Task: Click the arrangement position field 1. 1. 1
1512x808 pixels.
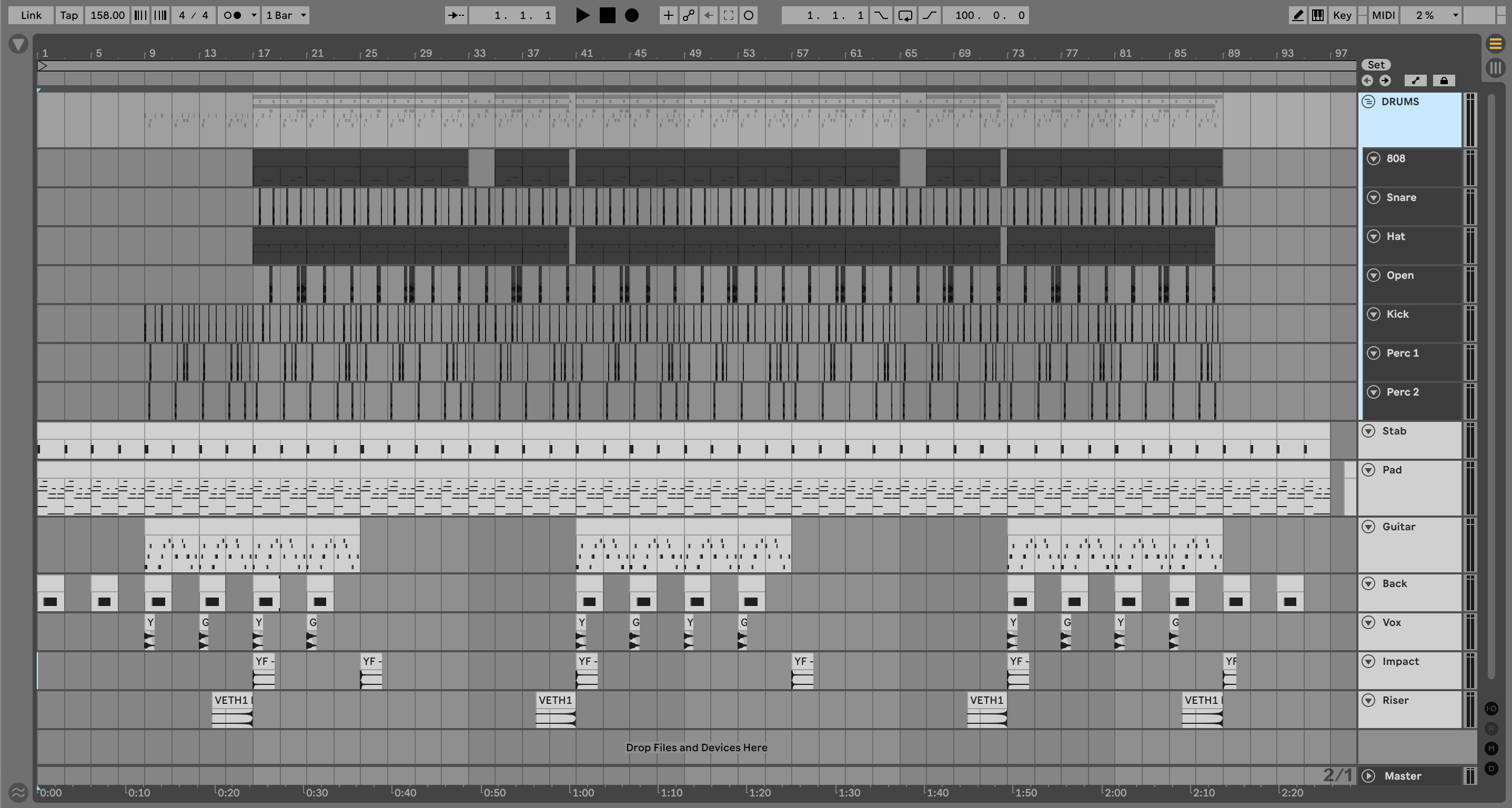Action: (511, 15)
